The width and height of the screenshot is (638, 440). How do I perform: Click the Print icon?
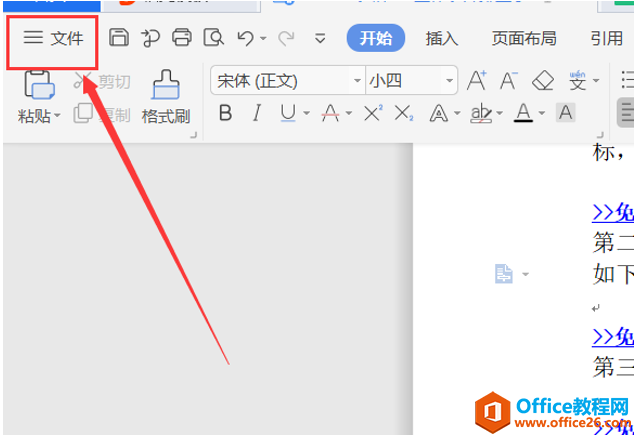181,38
